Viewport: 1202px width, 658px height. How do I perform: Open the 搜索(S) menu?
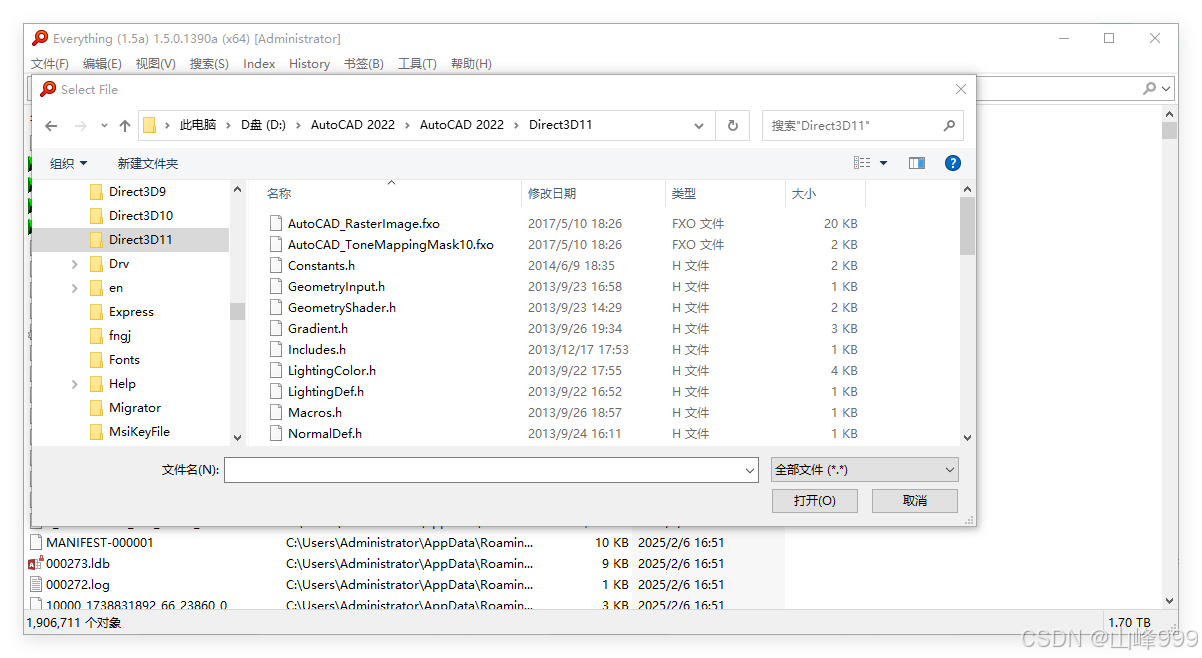209,64
